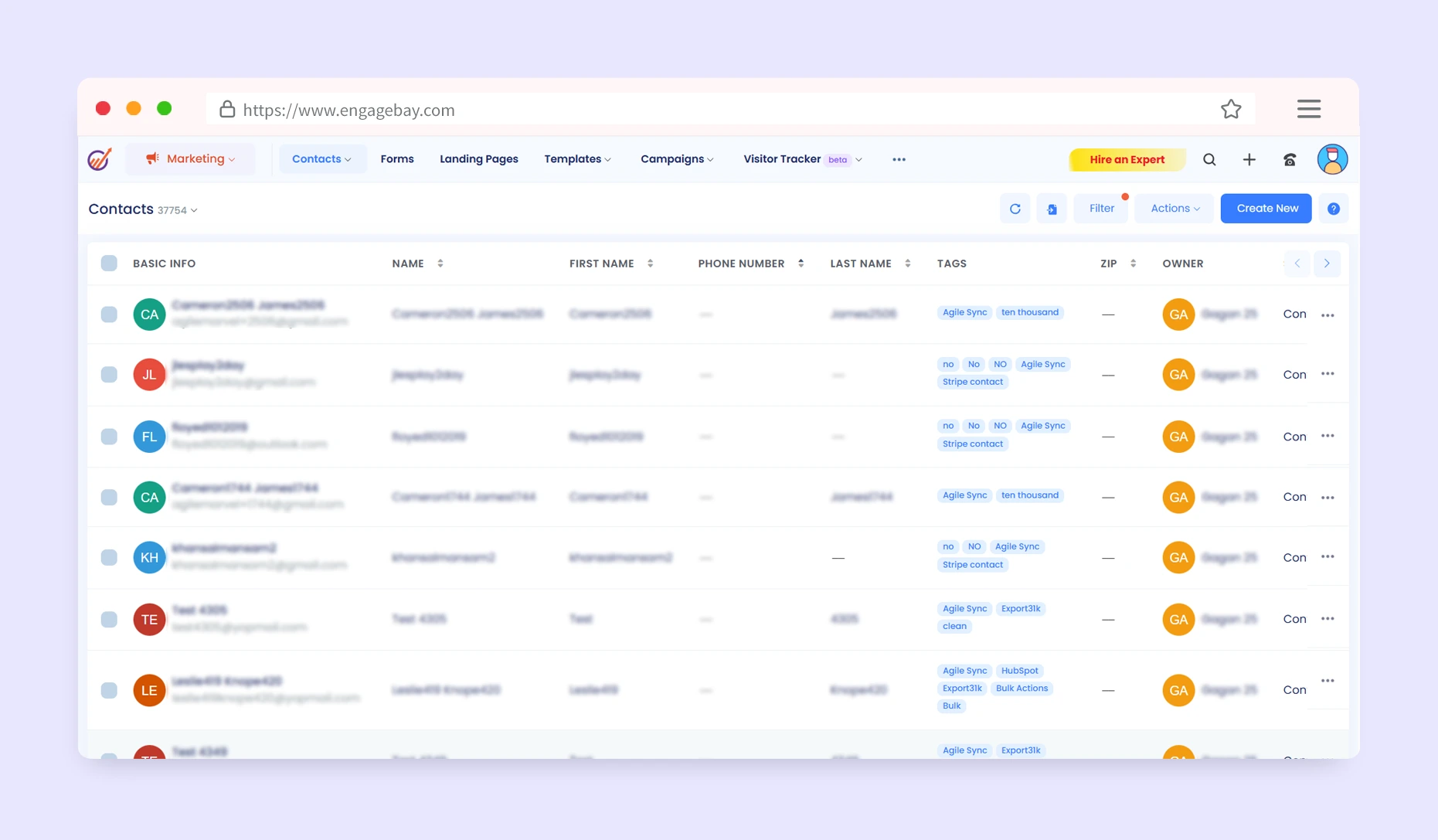Click the refresh contacts icon
Viewport: 1438px width, 840px height.
(1015, 209)
